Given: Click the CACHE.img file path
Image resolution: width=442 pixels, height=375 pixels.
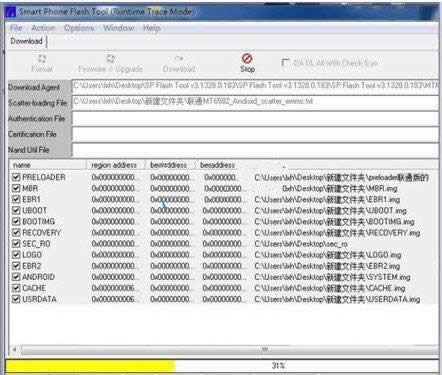Looking at the screenshot, I should tap(330, 288).
